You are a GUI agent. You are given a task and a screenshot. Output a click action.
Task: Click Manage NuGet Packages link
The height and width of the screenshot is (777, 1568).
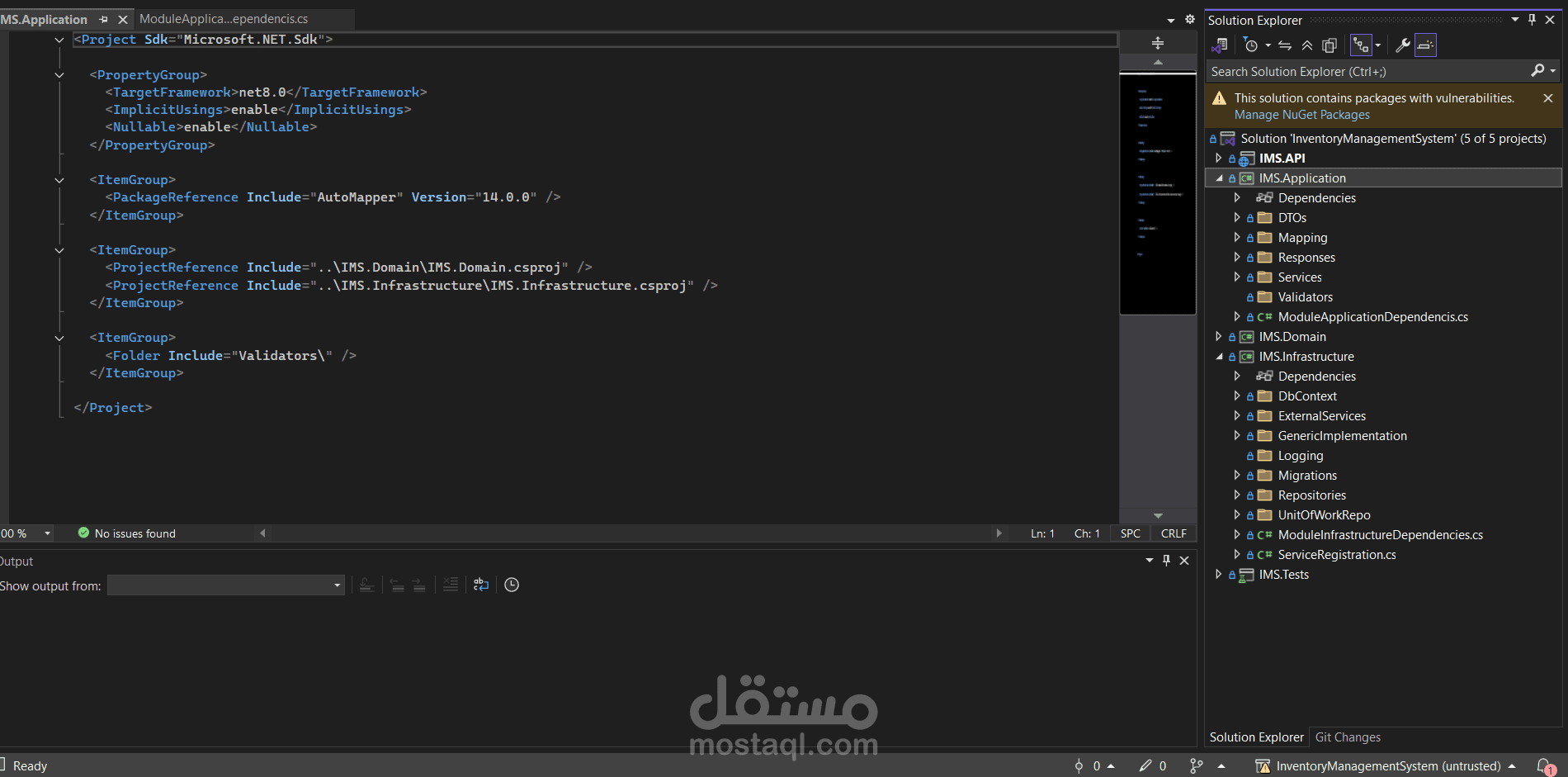click(x=1301, y=115)
